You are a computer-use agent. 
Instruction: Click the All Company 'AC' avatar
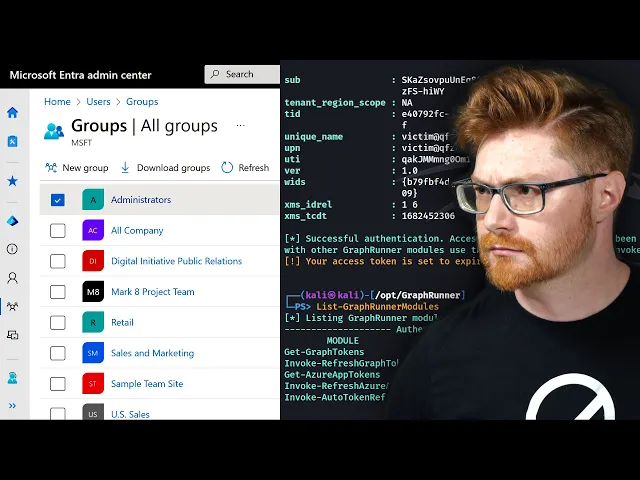(93, 230)
